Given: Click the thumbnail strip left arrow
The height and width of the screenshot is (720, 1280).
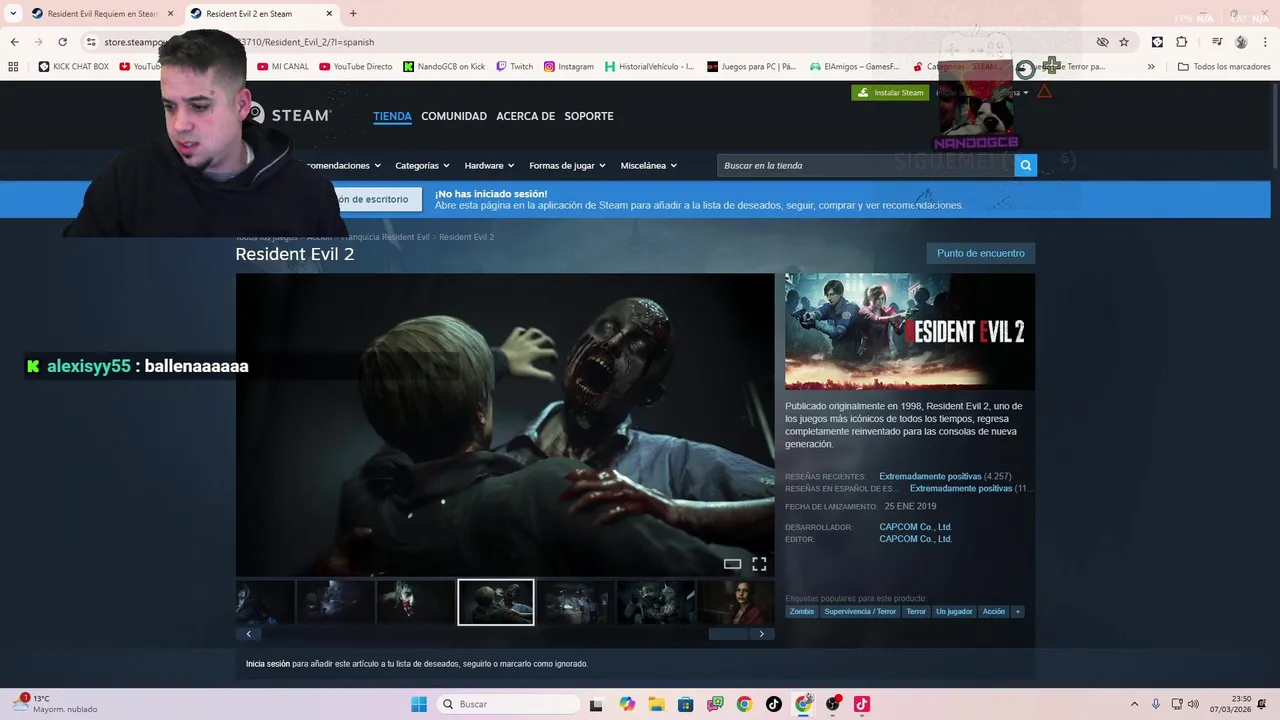Looking at the screenshot, I should click(248, 634).
